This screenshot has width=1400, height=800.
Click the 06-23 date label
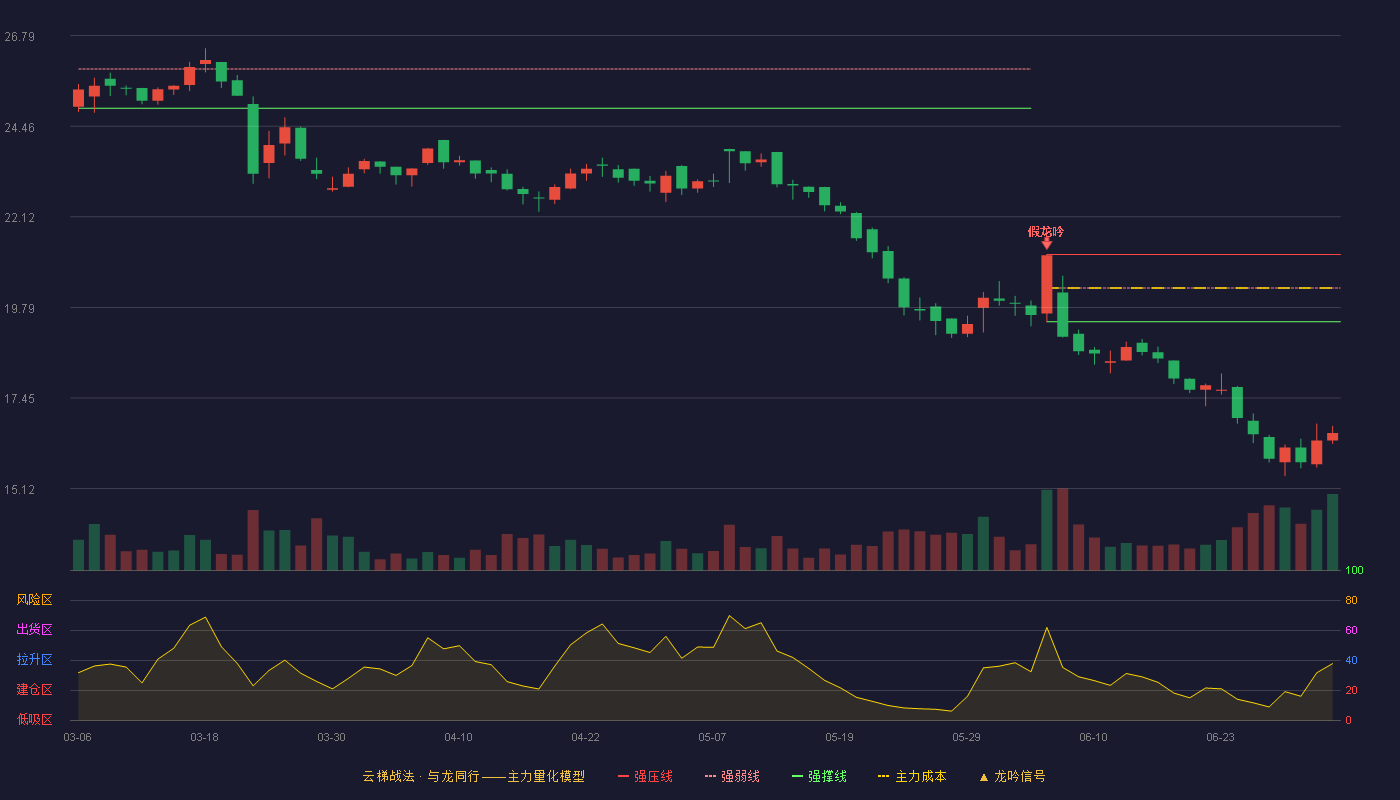tap(1220, 737)
